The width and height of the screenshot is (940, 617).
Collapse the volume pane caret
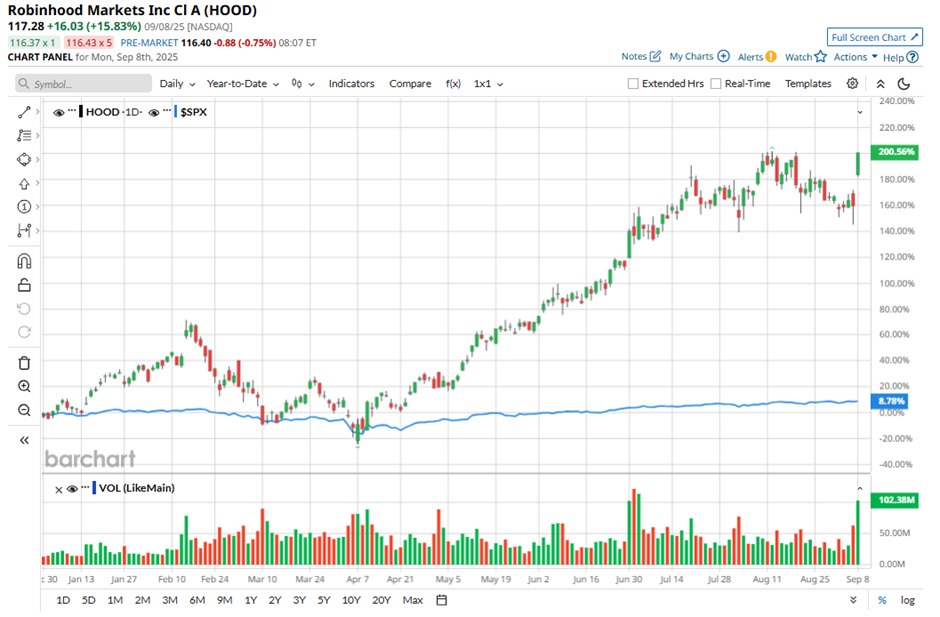(x=860, y=489)
